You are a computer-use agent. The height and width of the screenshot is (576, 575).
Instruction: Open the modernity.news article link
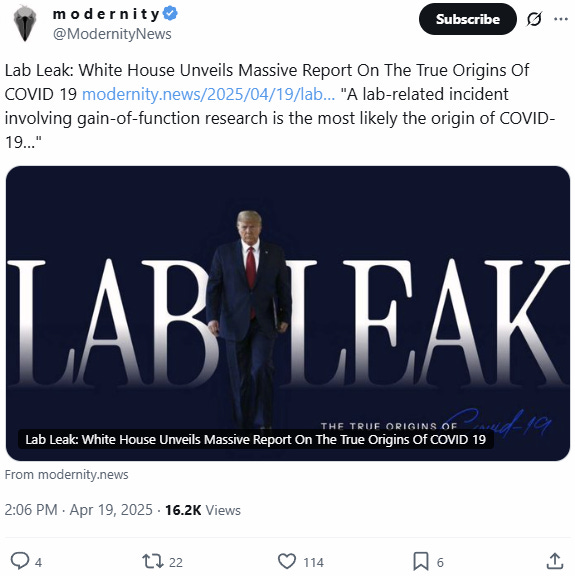208,94
